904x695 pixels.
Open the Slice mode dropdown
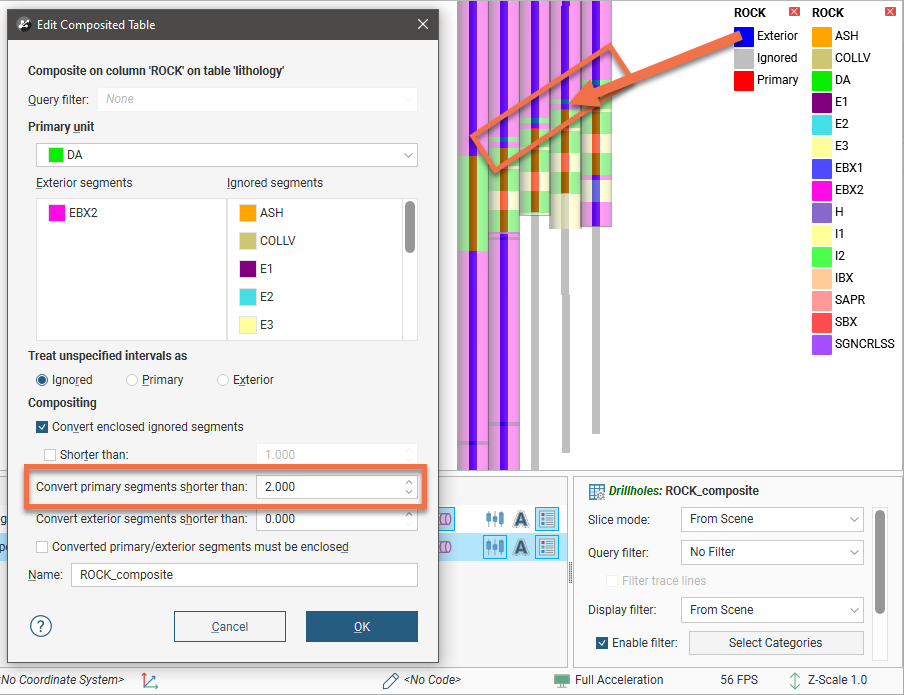(x=771, y=519)
